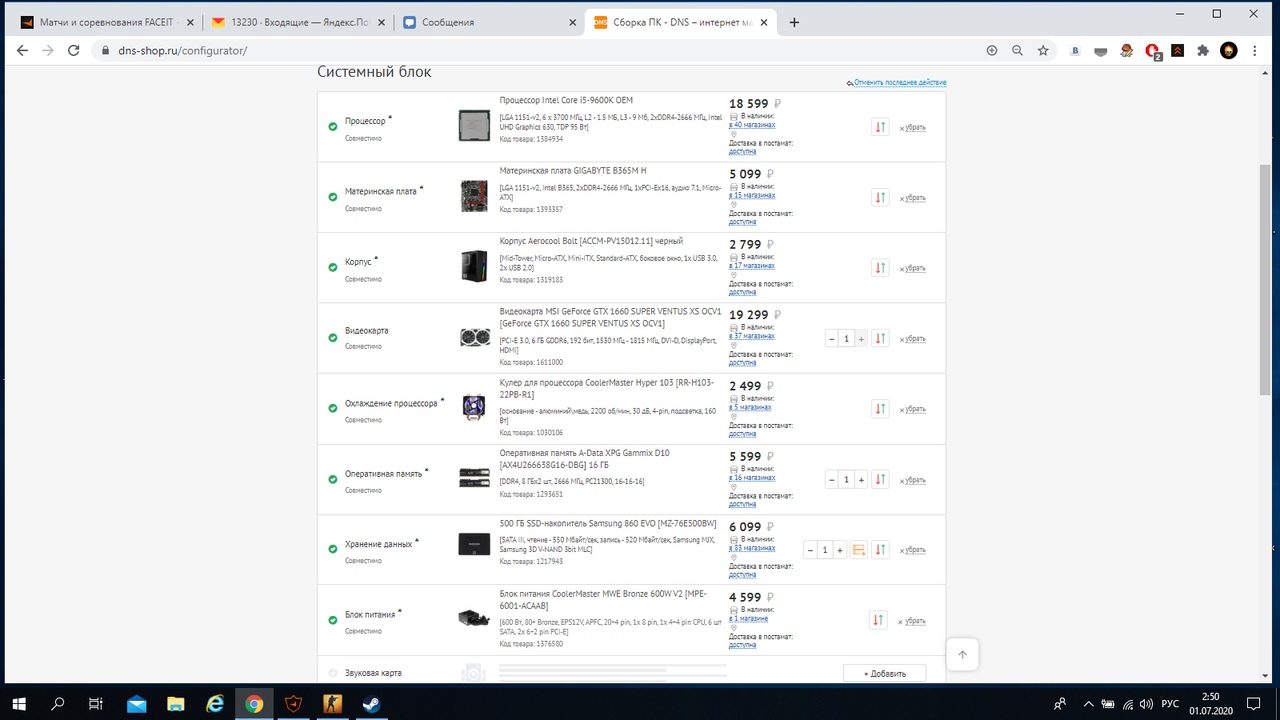This screenshot has width=1280, height=720.
Task: Increase Хранение данных quantity with plus
Action: point(840,550)
